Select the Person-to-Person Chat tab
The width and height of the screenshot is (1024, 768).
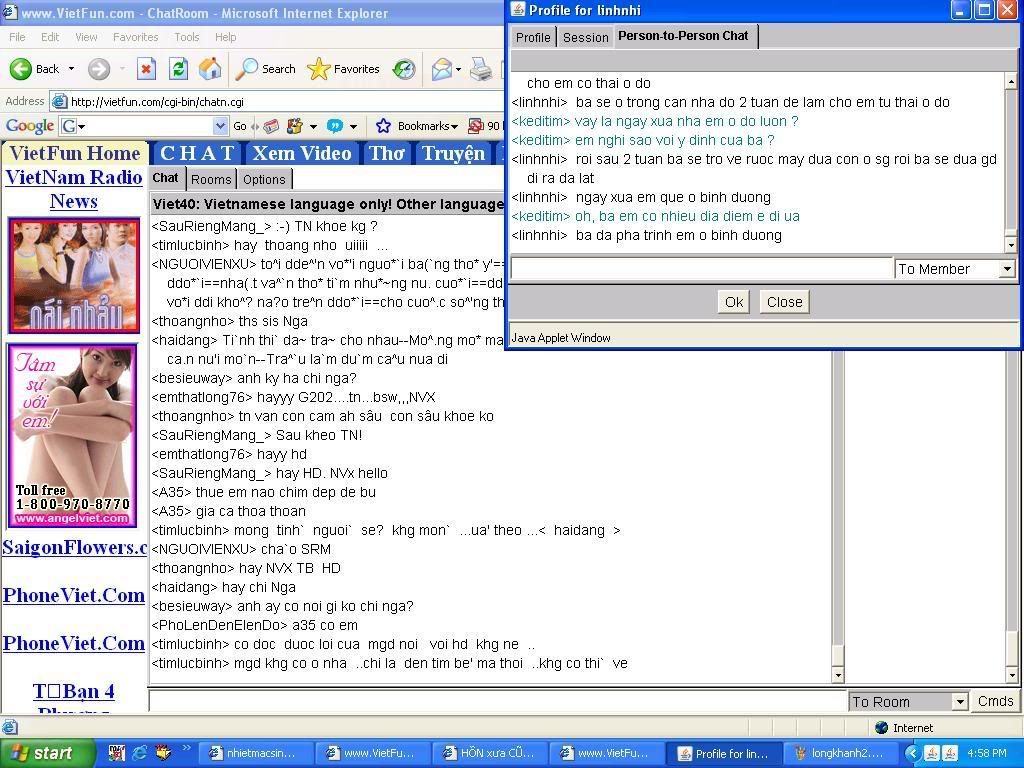coord(683,36)
